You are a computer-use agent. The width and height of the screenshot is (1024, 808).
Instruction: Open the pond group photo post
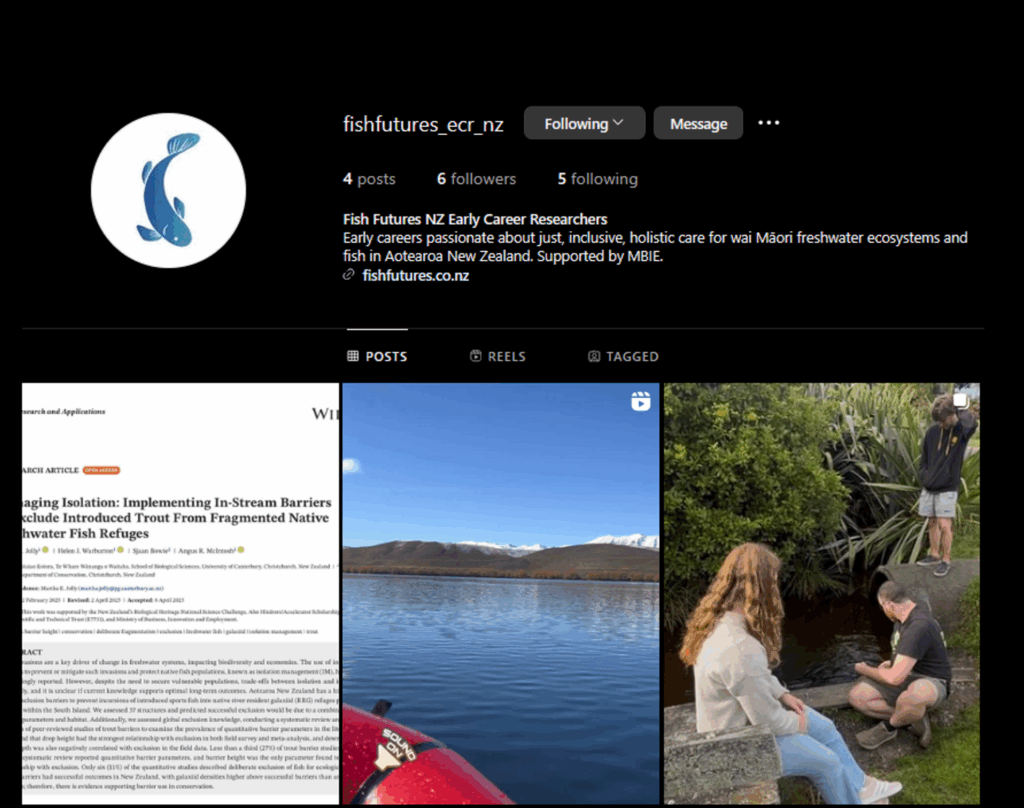pos(822,593)
